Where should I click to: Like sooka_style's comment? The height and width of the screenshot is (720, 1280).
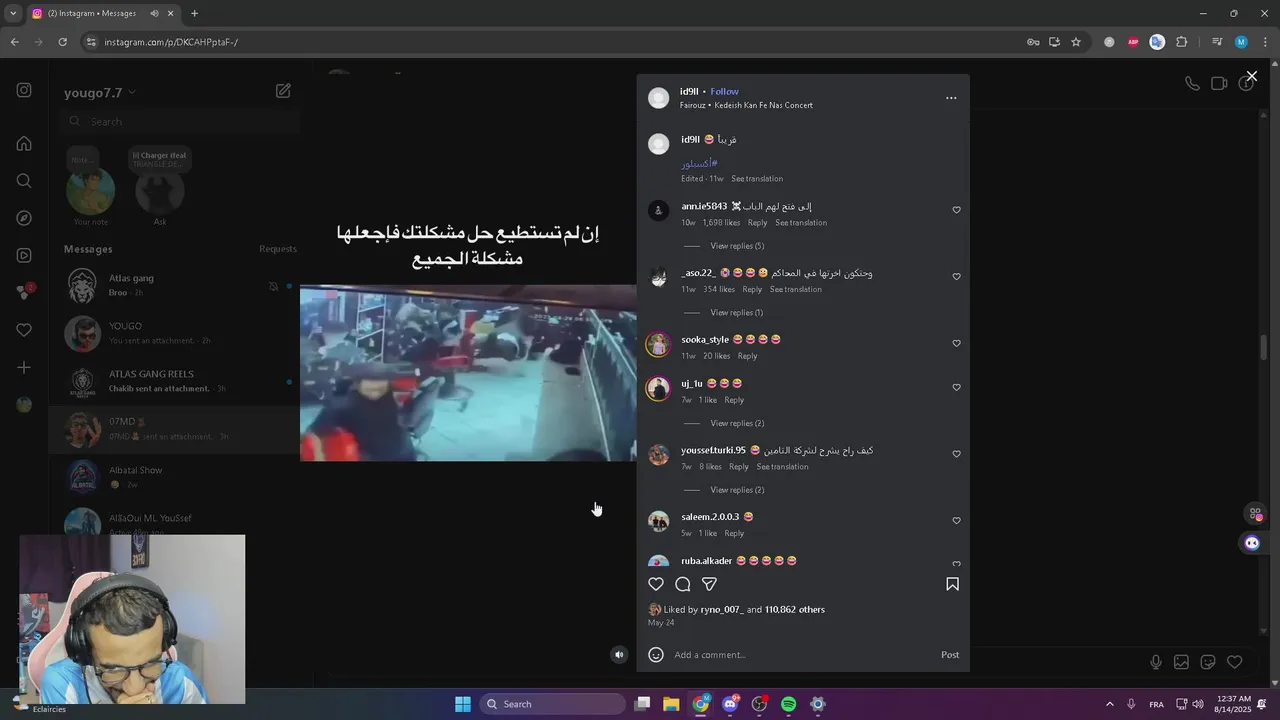tap(956, 343)
